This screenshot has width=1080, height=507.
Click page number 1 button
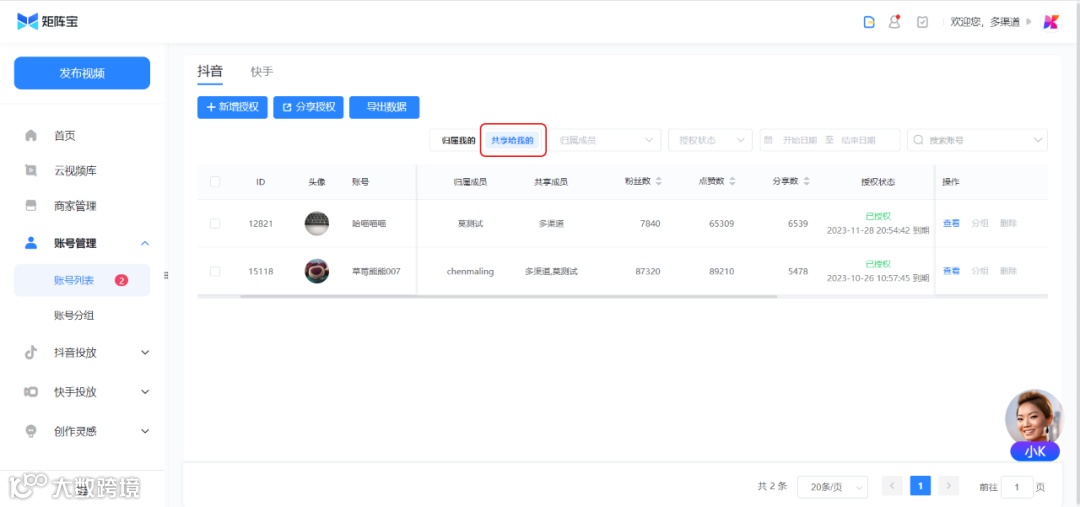coord(920,486)
